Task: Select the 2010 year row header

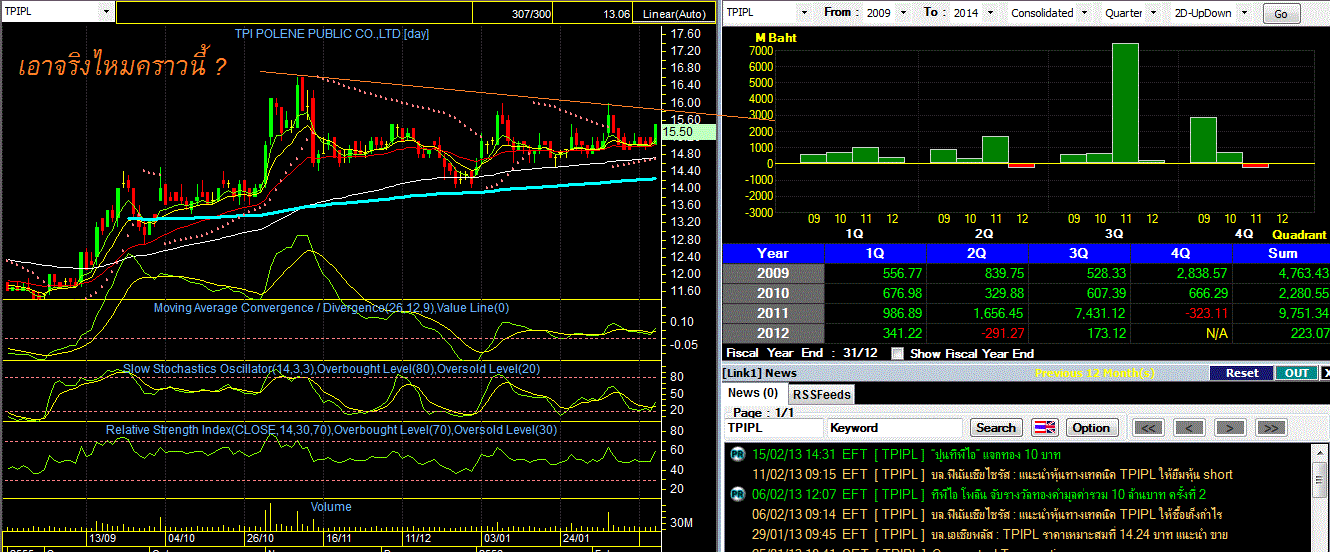Action: 773,293
